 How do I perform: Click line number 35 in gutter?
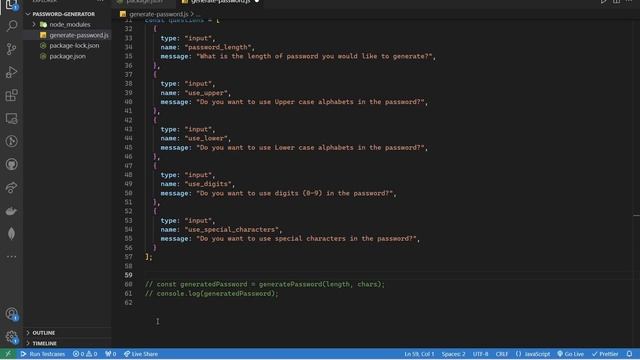click(128, 56)
